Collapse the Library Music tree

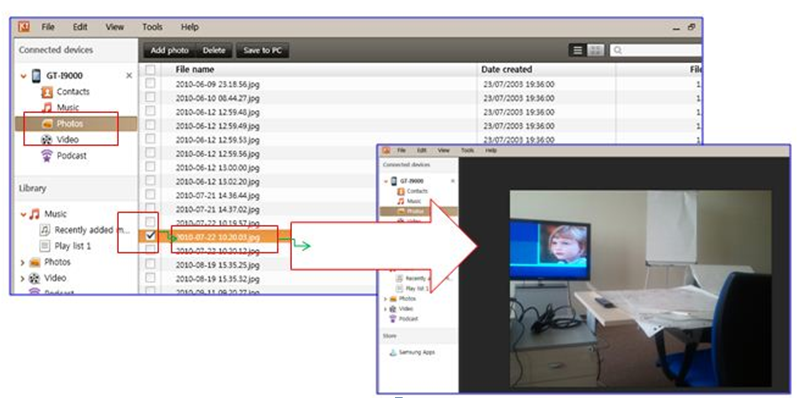point(23,214)
